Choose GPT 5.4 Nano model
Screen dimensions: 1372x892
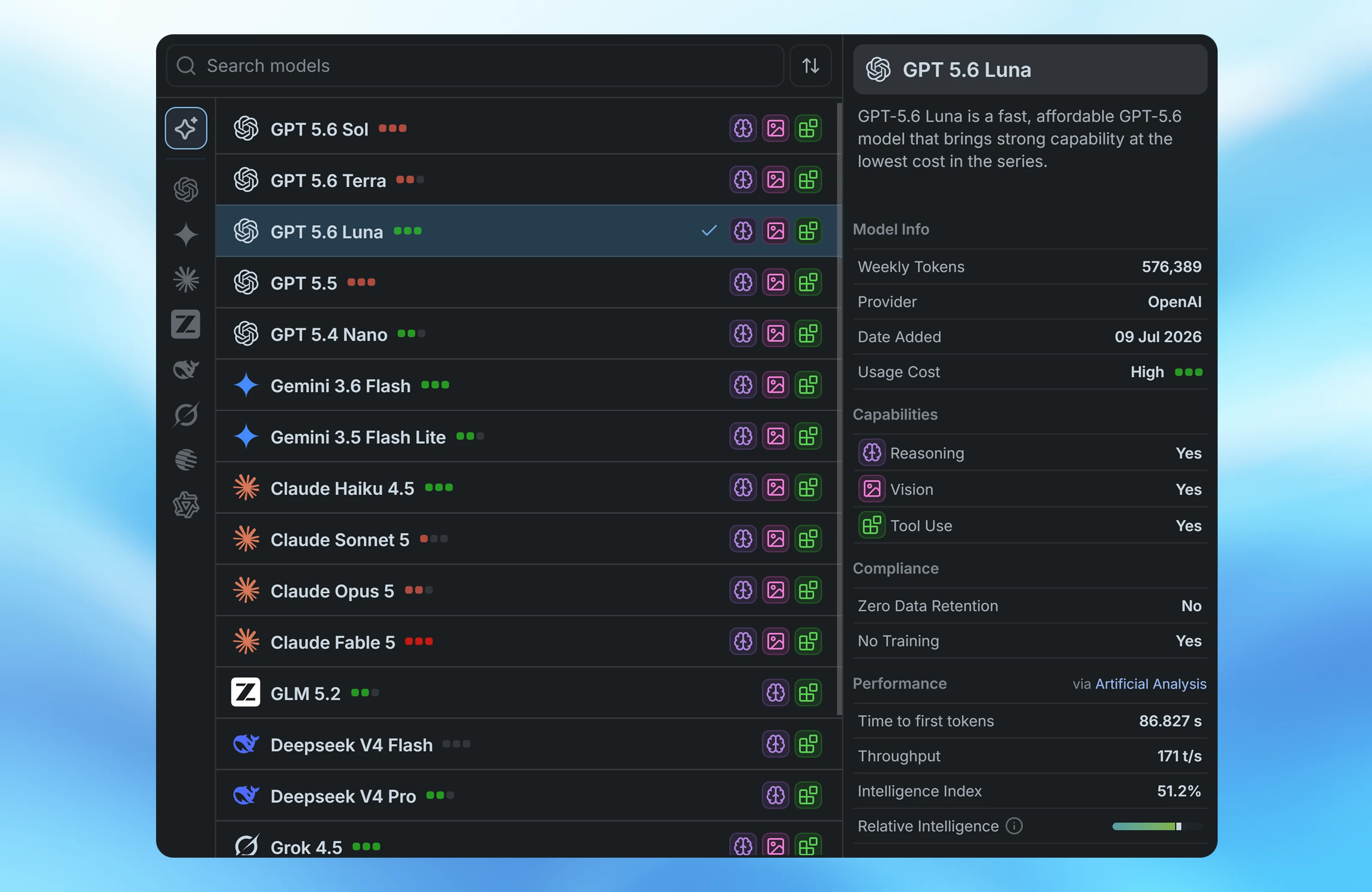click(528, 333)
